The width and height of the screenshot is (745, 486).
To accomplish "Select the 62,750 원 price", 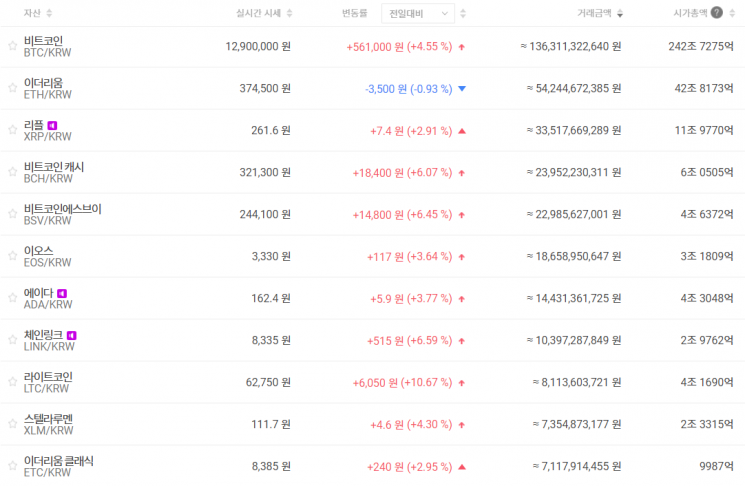I will (268, 382).
